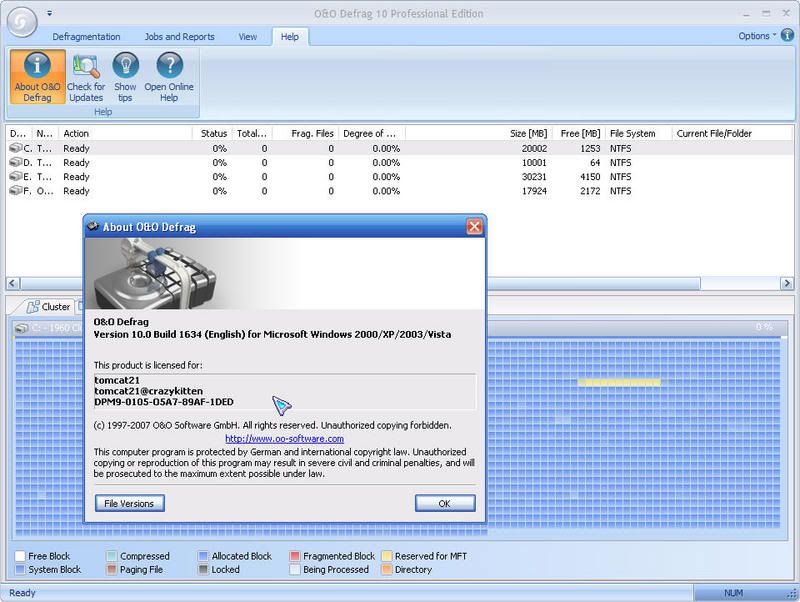The height and width of the screenshot is (602, 800).
Task: Click the Check for Updates icon
Action: pyautogui.click(x=86, y=77)
